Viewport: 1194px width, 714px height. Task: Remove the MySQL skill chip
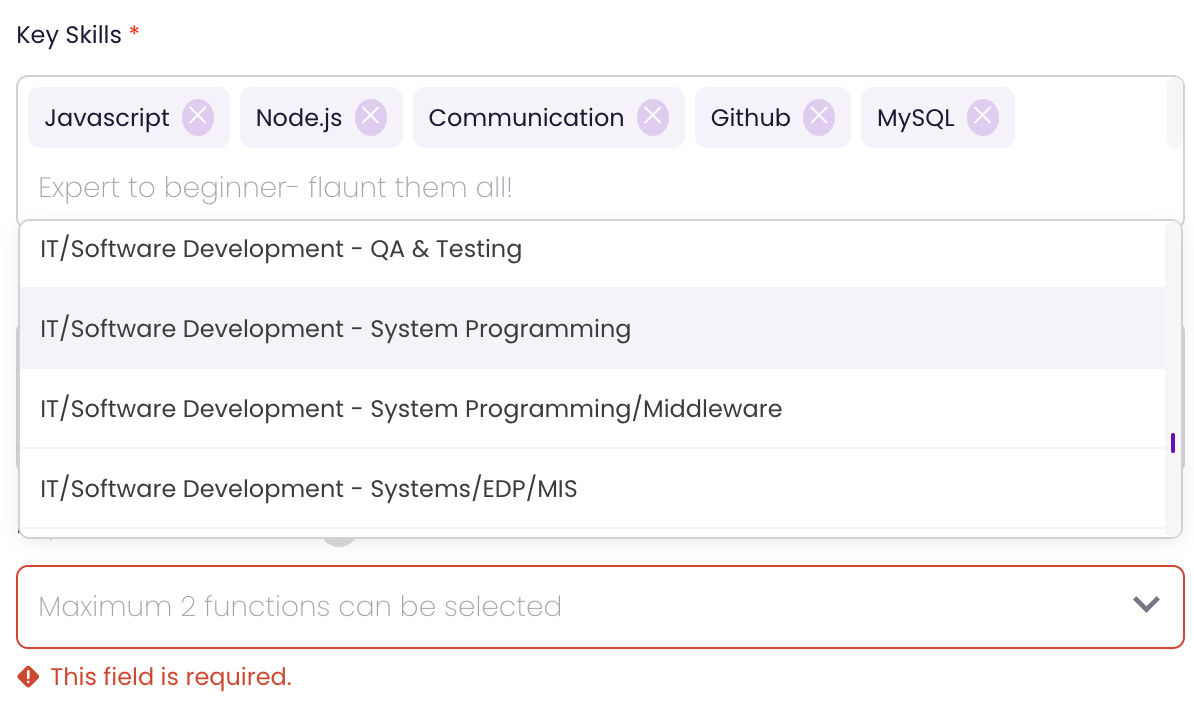tap(983, 118)
